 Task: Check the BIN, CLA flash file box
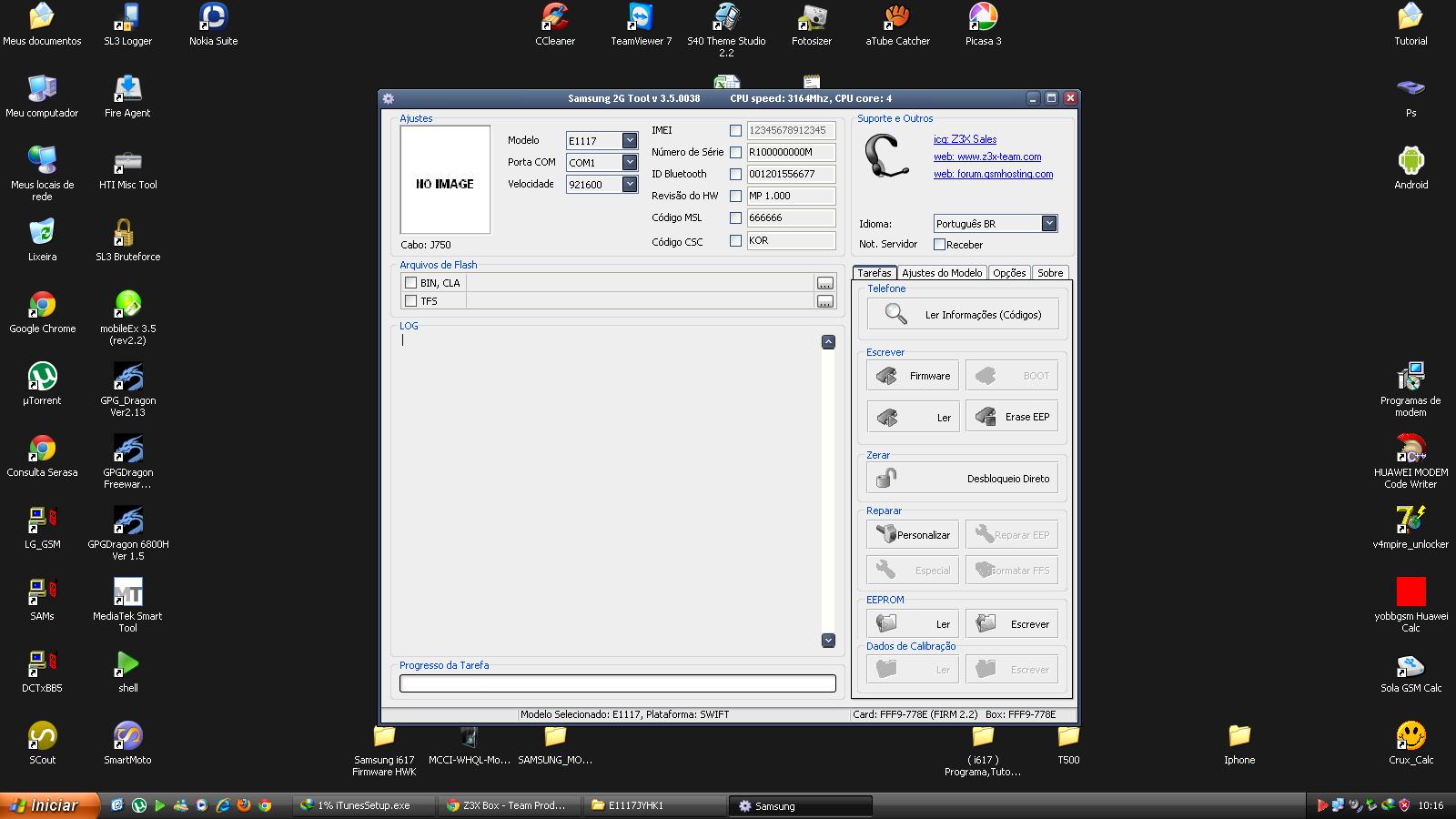point(410,283)
